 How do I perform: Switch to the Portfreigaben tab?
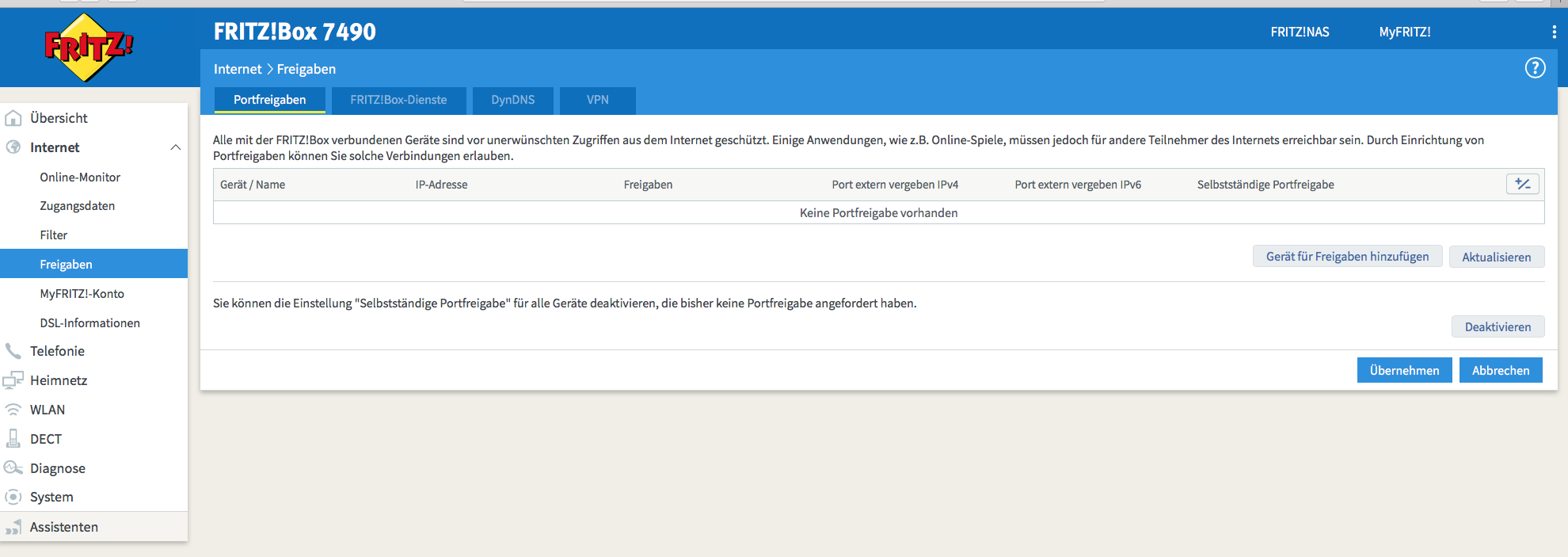(270, 100)
